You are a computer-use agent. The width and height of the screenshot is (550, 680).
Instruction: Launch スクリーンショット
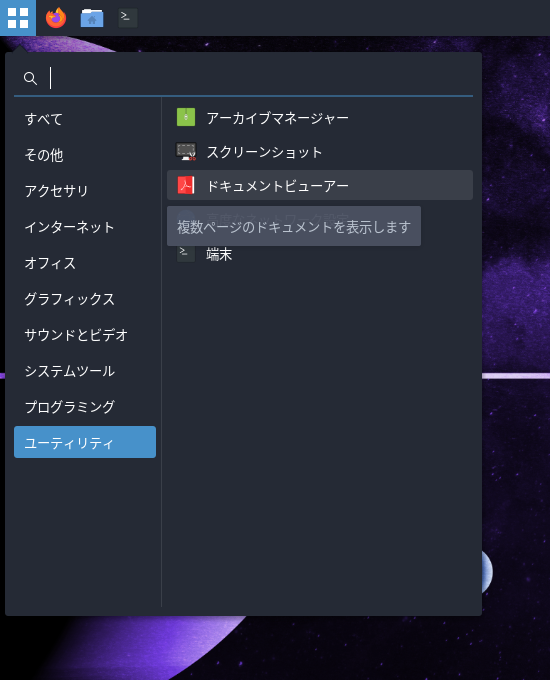(320, 151)
